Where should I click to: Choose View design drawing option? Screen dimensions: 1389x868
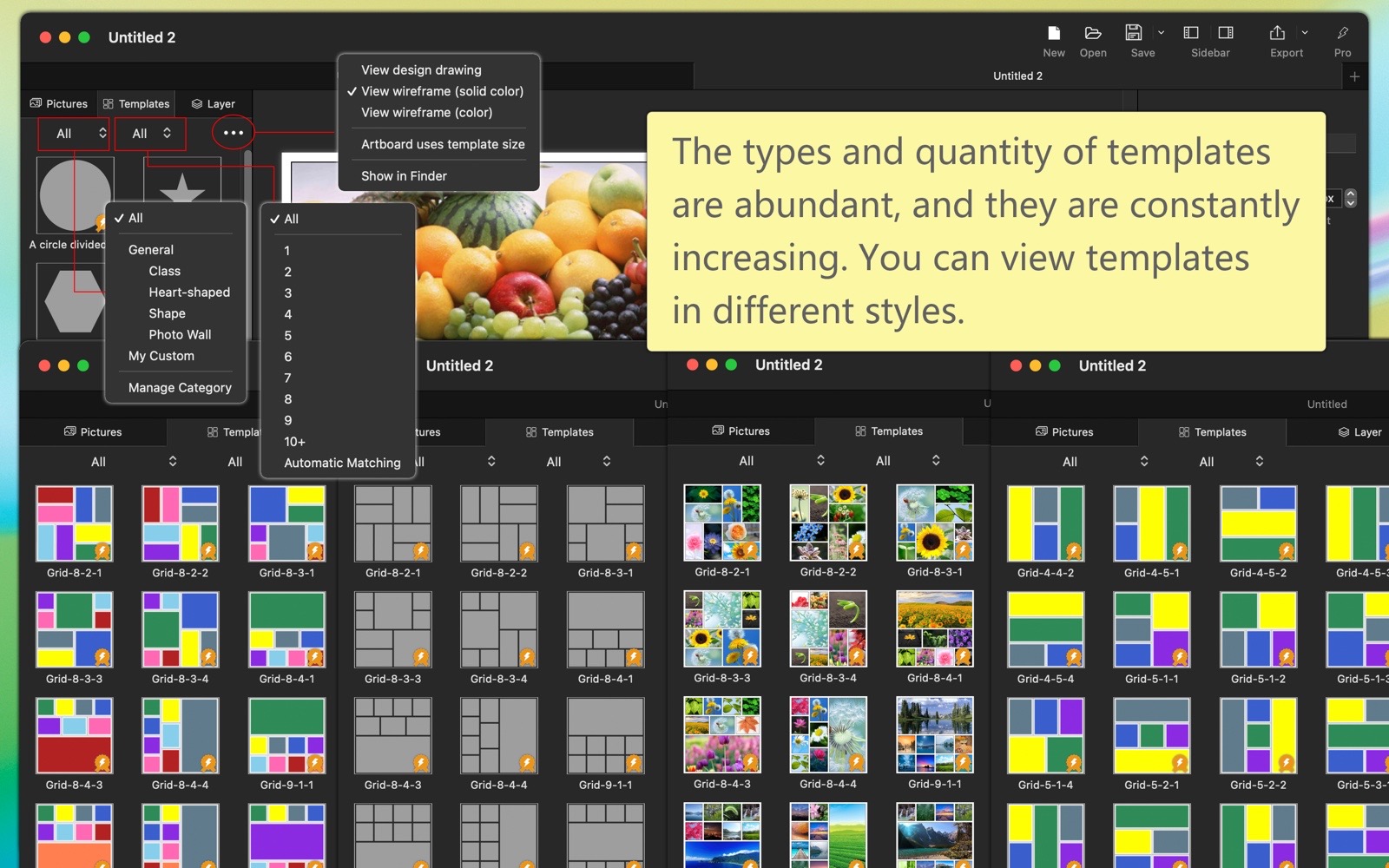click(x=421, y=69)
